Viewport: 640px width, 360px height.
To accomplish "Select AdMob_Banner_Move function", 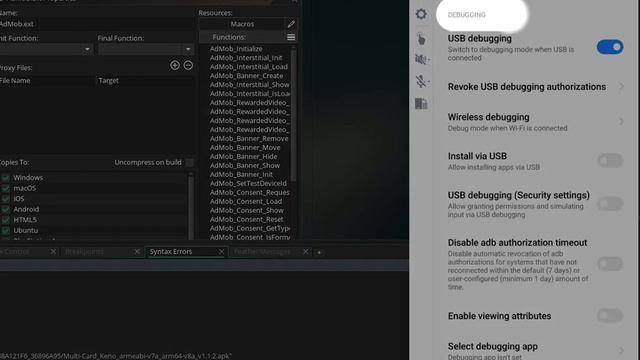I will coord(245,147).
